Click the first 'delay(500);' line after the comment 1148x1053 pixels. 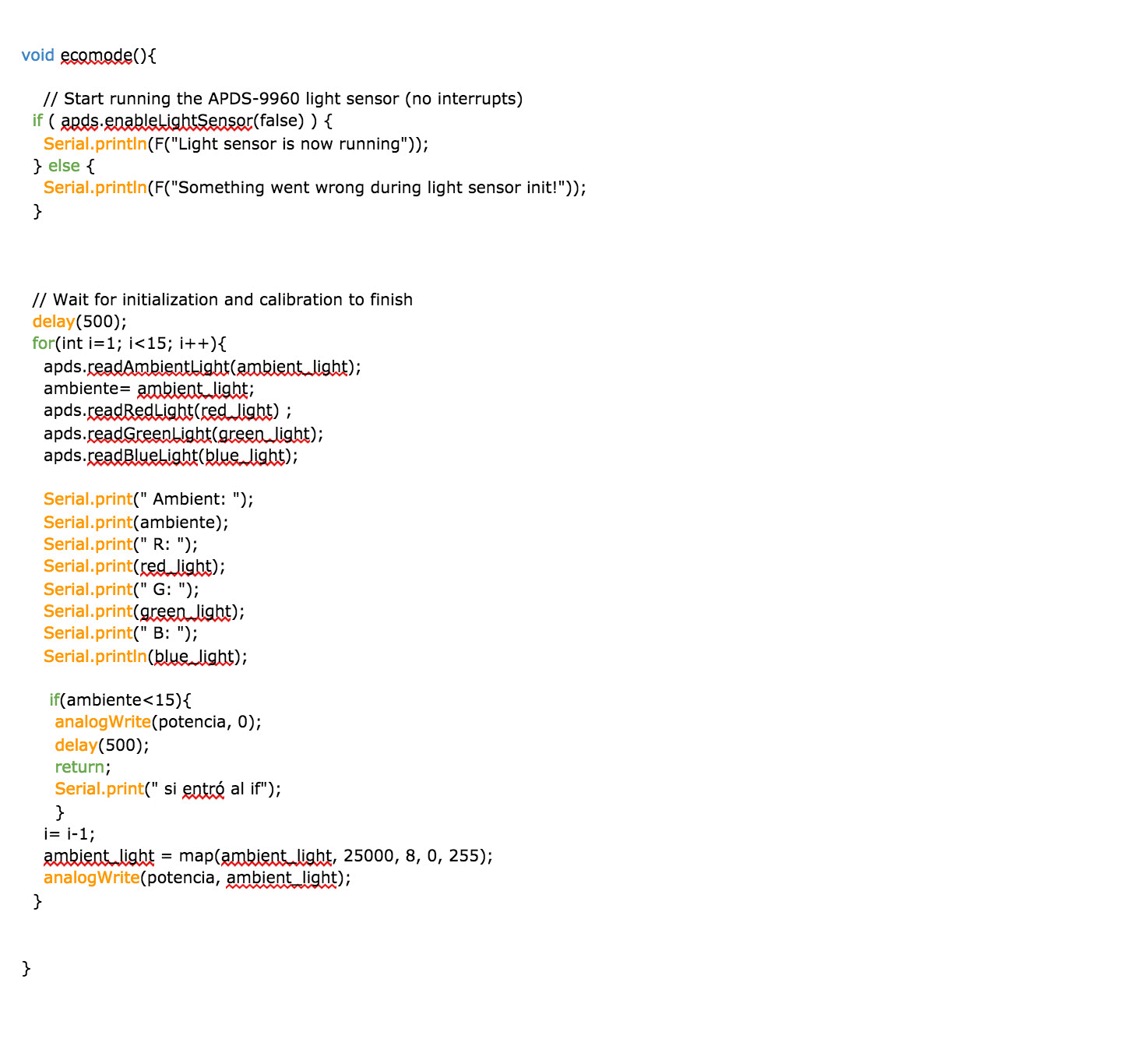pyautogui.click(x=79, y=322)
